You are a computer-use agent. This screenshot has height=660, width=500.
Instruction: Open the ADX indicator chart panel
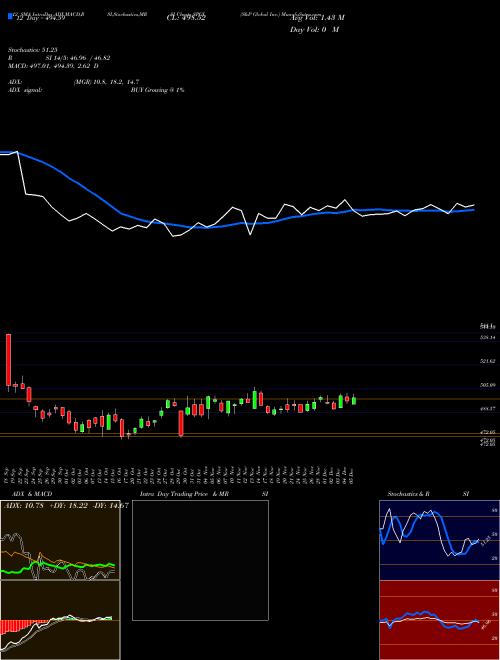pos(60,540)
